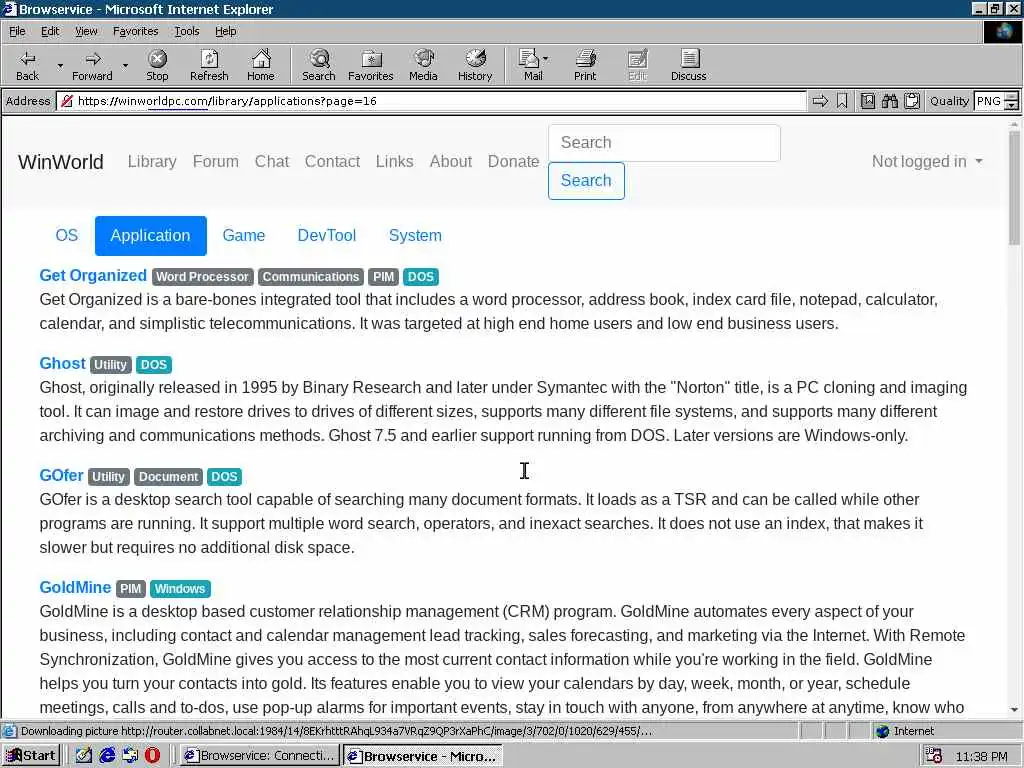Open the Ghost entry link
The height and width of the screenshot is (768, 1024).
(62, 364)
